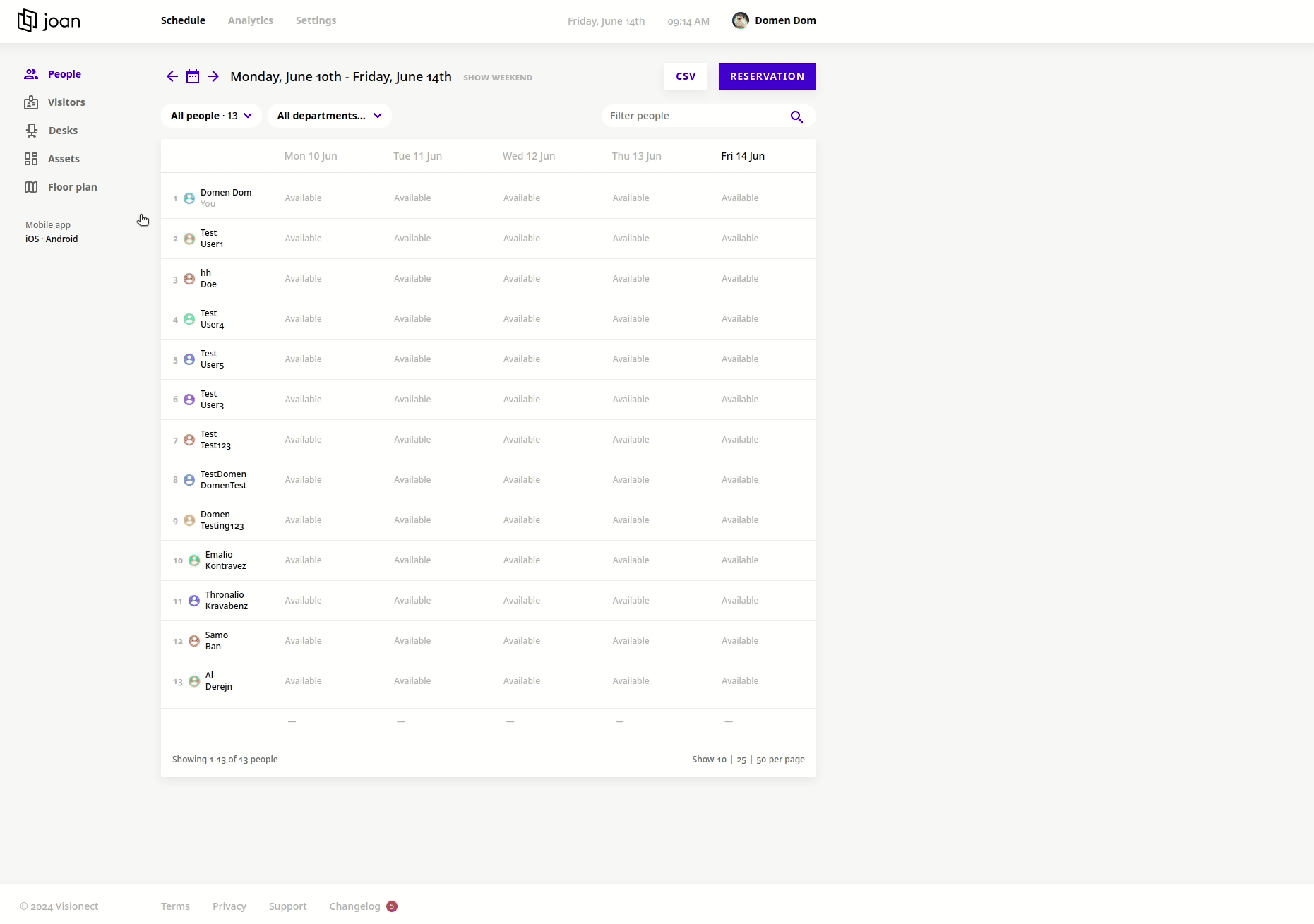Expand the All departments dropdown
1314x924 pixels.
tap(329, 116)
